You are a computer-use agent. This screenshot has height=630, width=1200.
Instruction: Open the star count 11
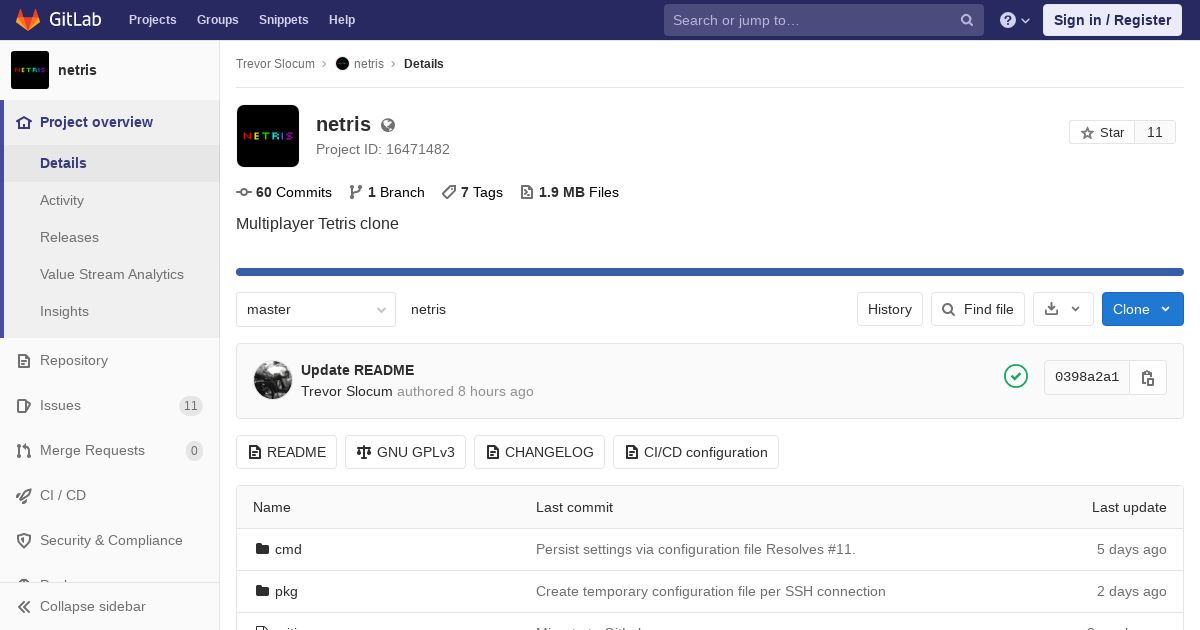(x=1155, y=132)
